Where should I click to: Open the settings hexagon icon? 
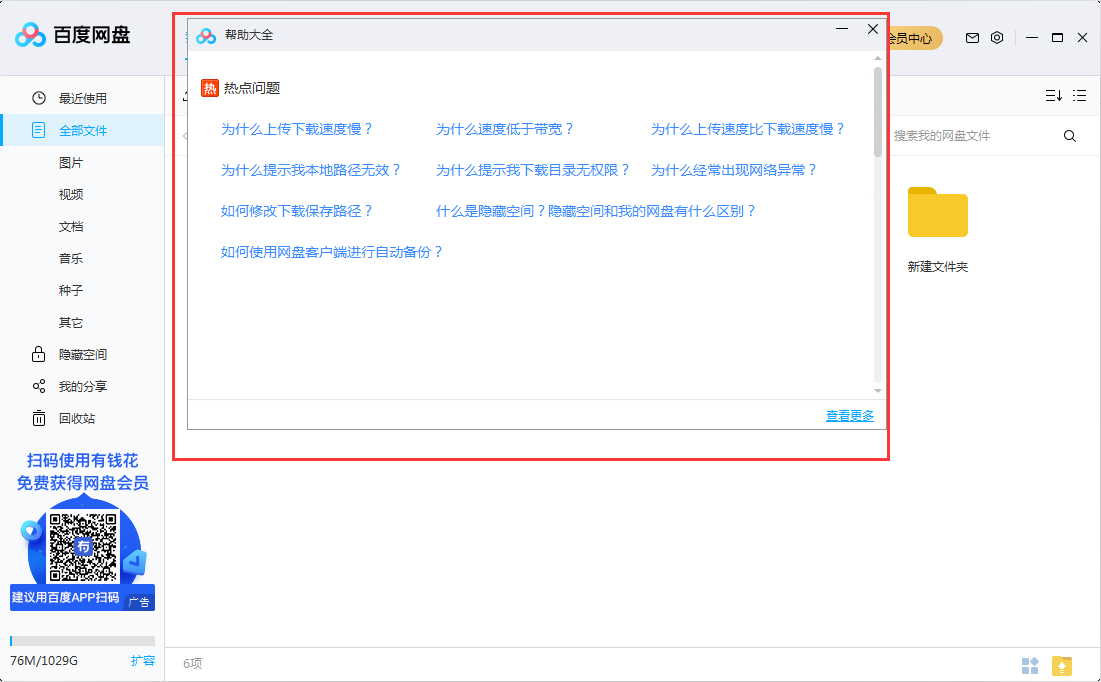[997, 38]
